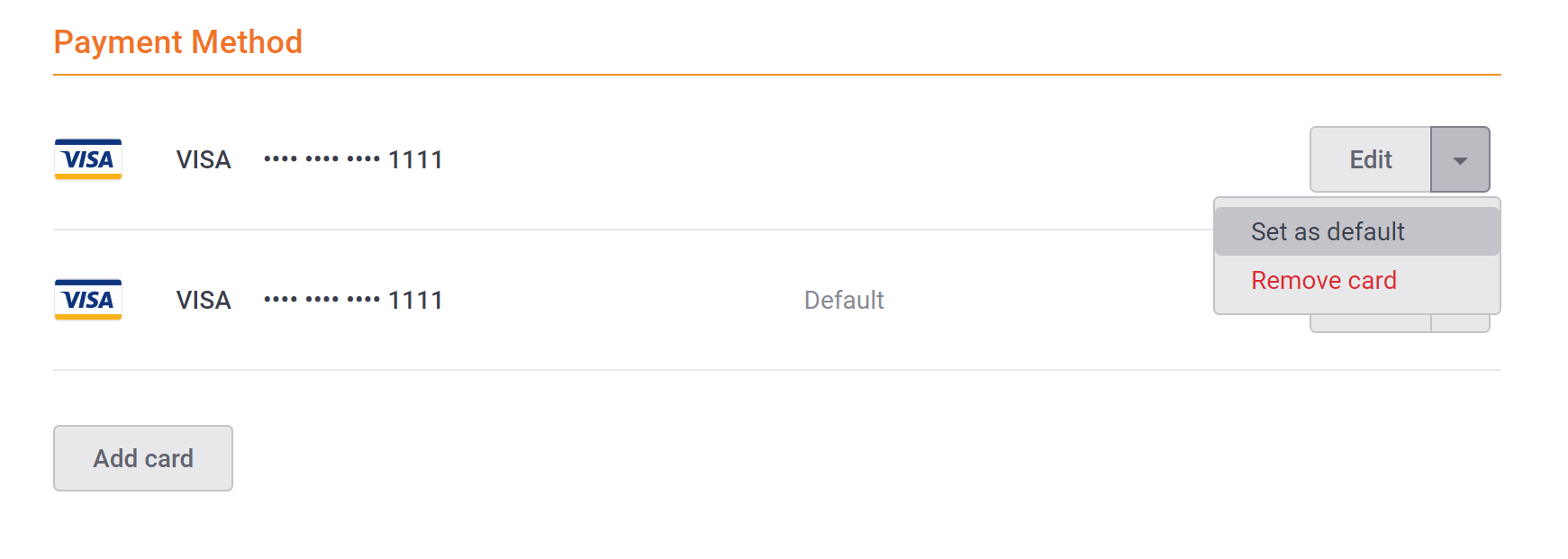Click the gray "Default" label on second card
The width and height of the screenshot is (1568, 559).
[844, 300]
